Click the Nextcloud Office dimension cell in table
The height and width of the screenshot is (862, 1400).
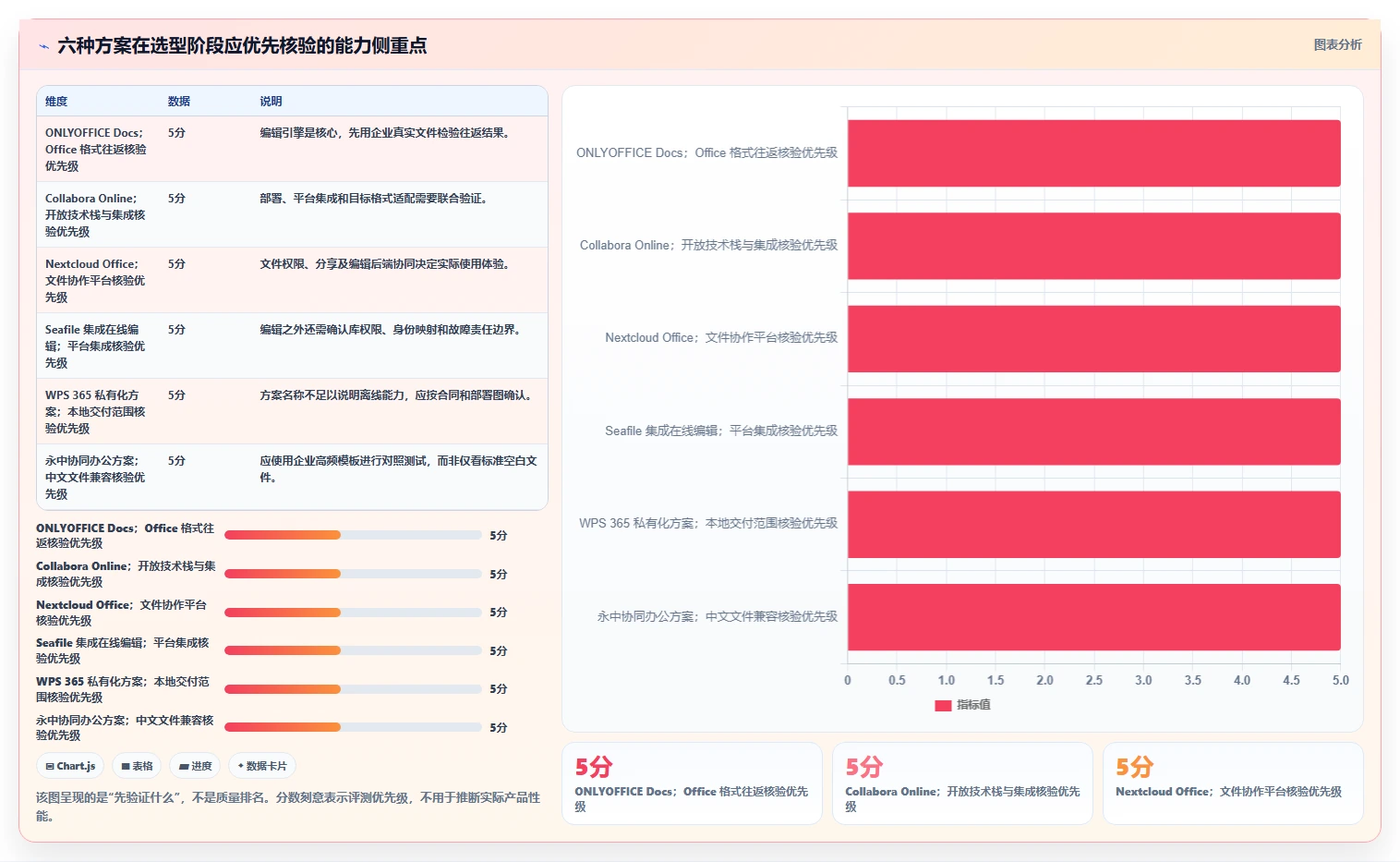(x=97, y=281)
